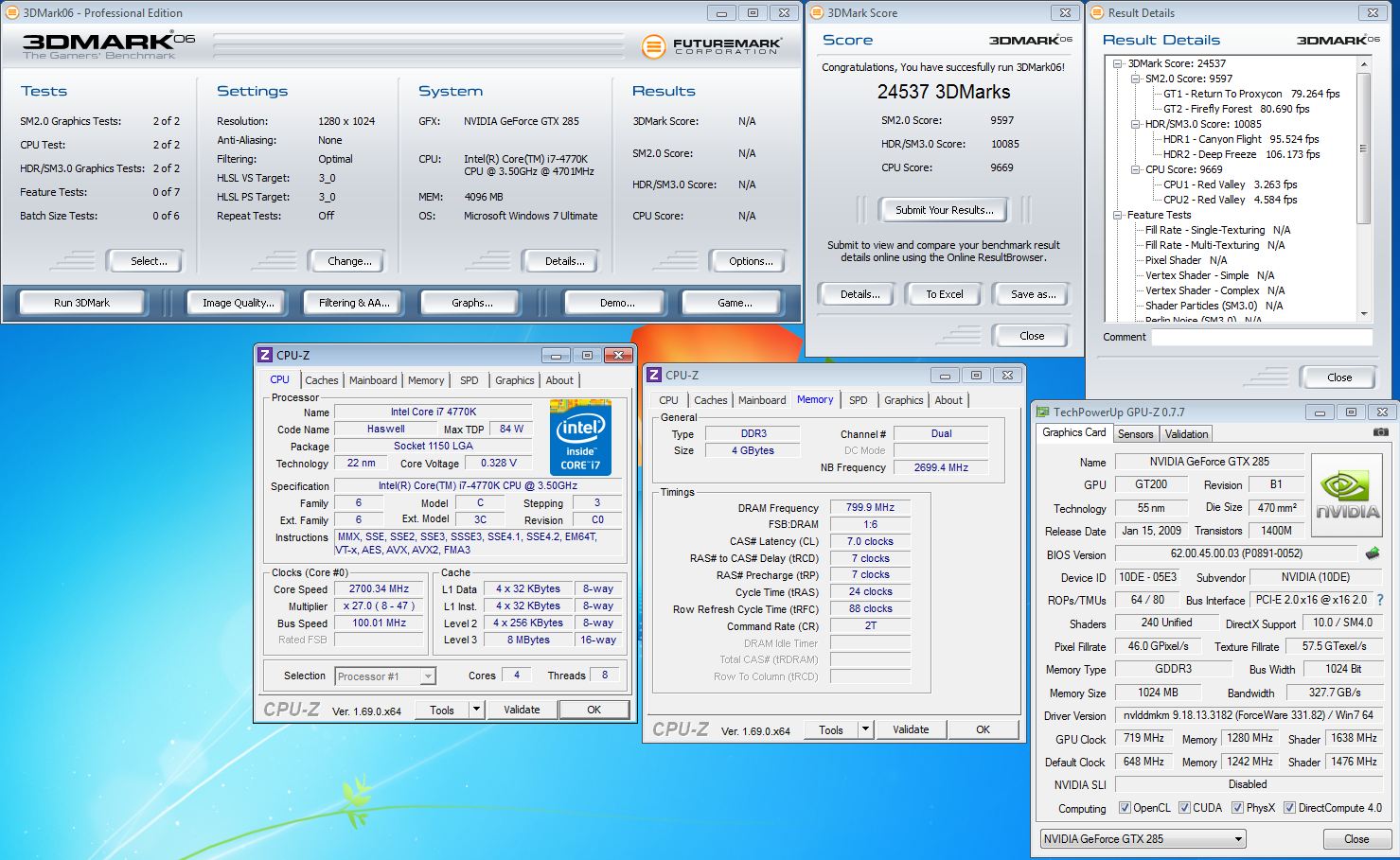Click Image Quality... button
The image size is (1400, 860).
239,303
